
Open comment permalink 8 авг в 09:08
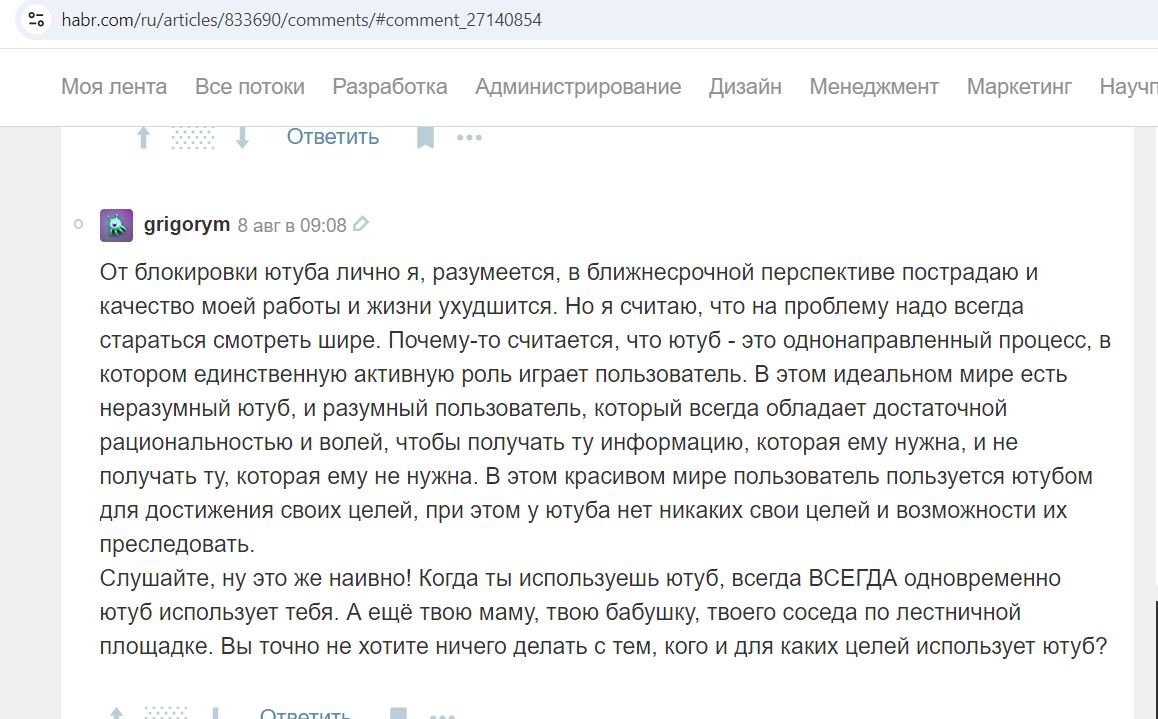(x=292, y=225)
